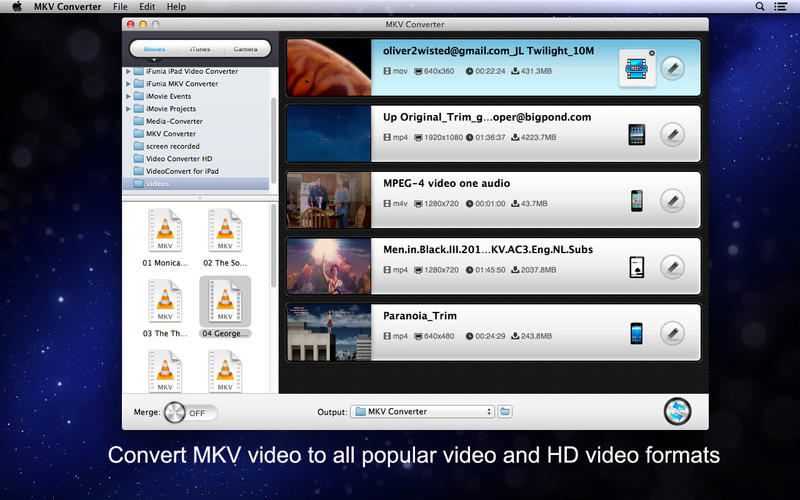Open the MKV Converter application menu

click(67, 7)
